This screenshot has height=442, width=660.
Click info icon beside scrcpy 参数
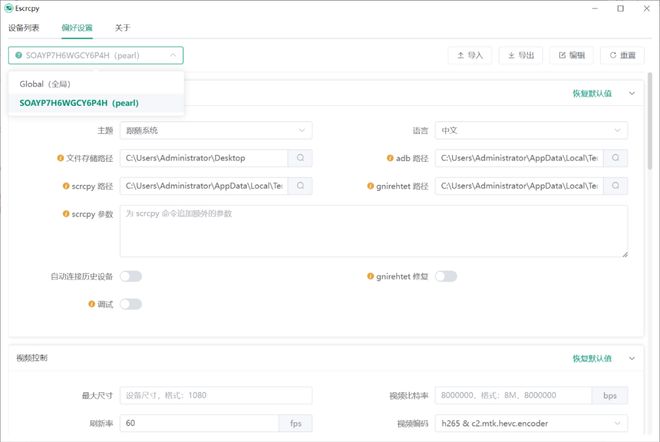point(66,214)
